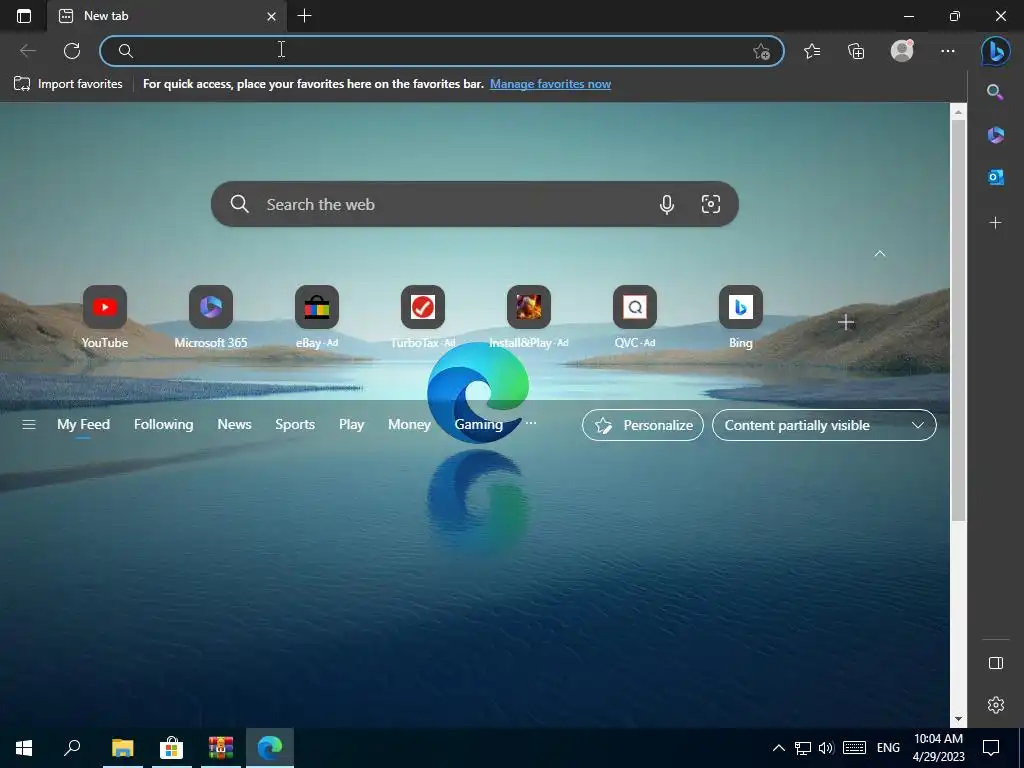Select the New tab tab

tap(167, 16)
